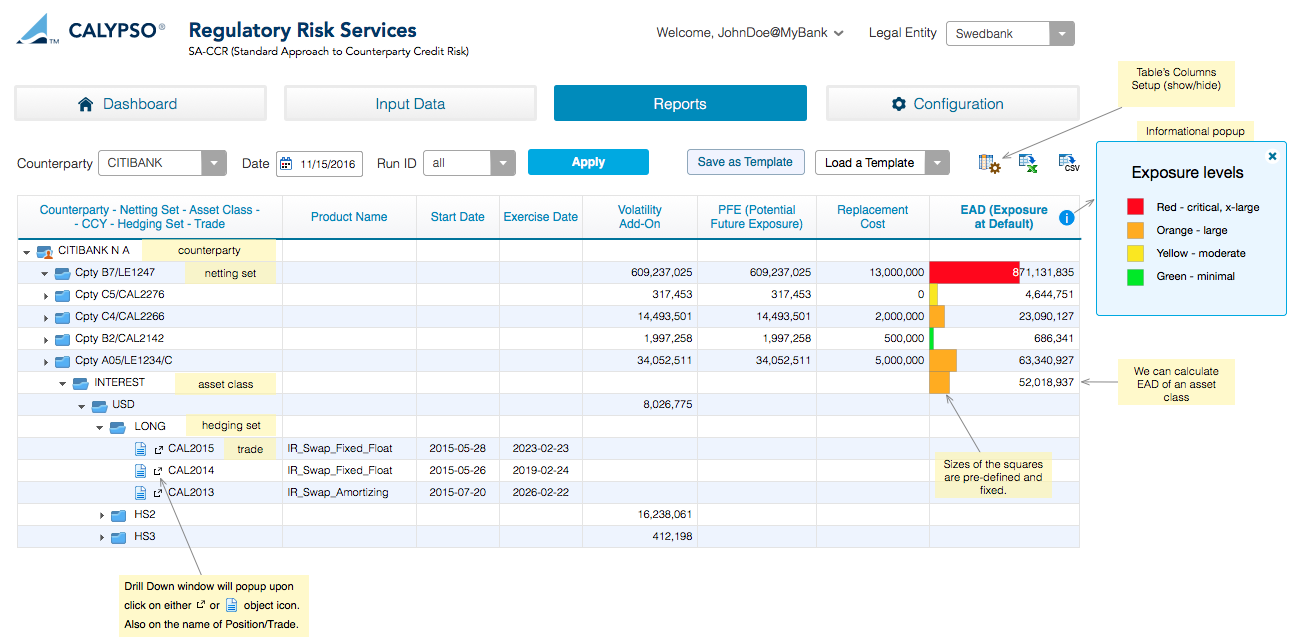1289x642 pixels.
Task: Open the Run ID dropdown
Action: pos(503,163)
